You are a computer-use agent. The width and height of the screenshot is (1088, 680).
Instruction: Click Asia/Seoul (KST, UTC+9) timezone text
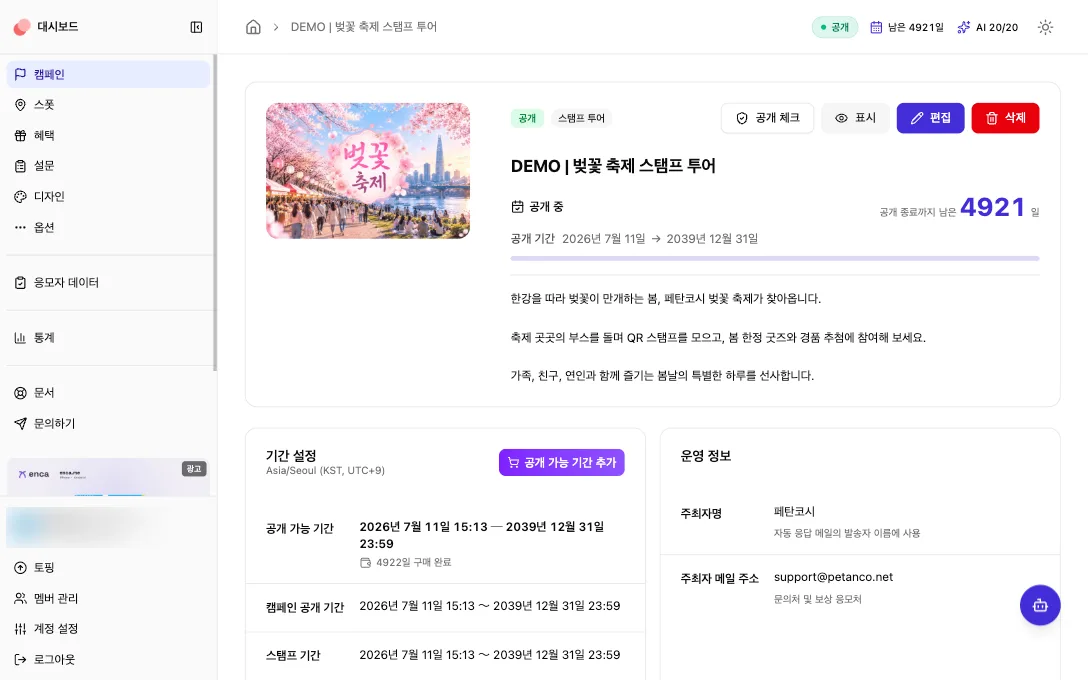point(325,470)
